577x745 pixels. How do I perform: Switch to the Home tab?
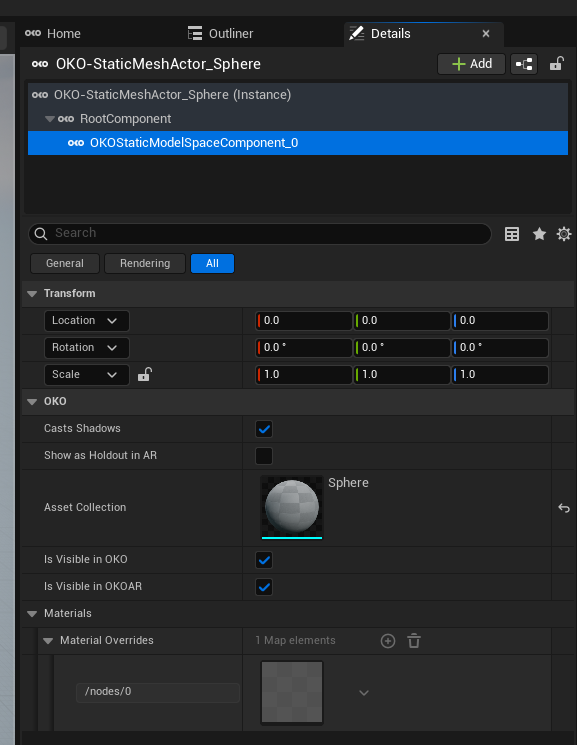pyautogui.click(x=53, y=33)
